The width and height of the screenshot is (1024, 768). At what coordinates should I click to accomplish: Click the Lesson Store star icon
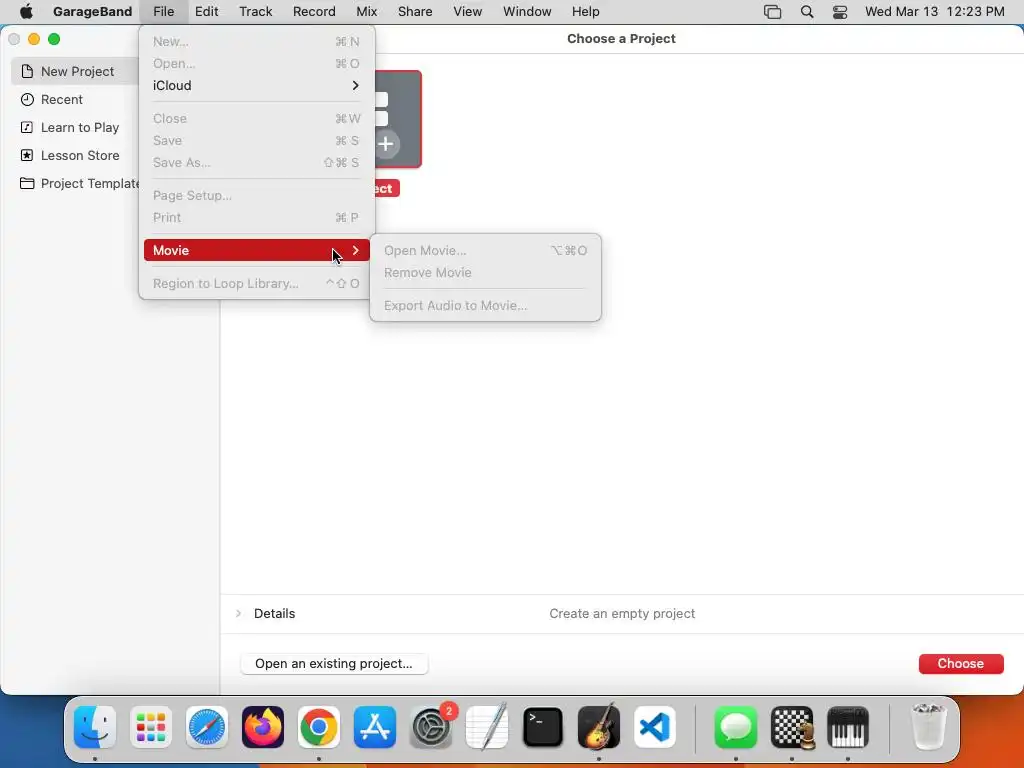click(27, 155)
